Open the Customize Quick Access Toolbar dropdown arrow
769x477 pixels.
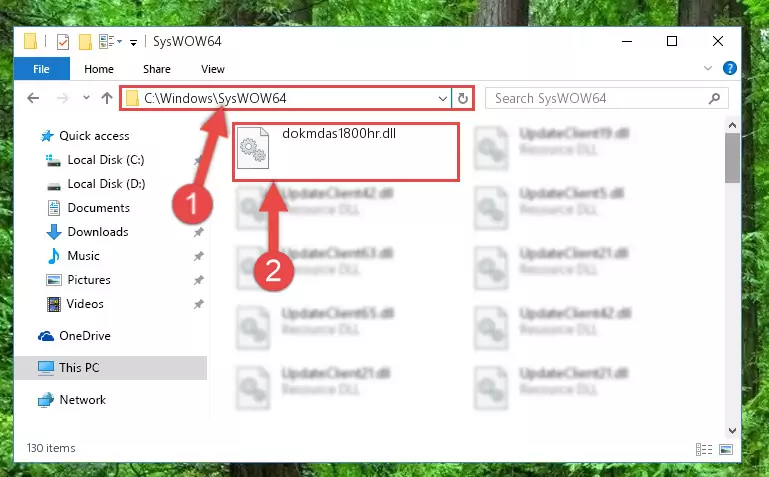tap(133, 43)
